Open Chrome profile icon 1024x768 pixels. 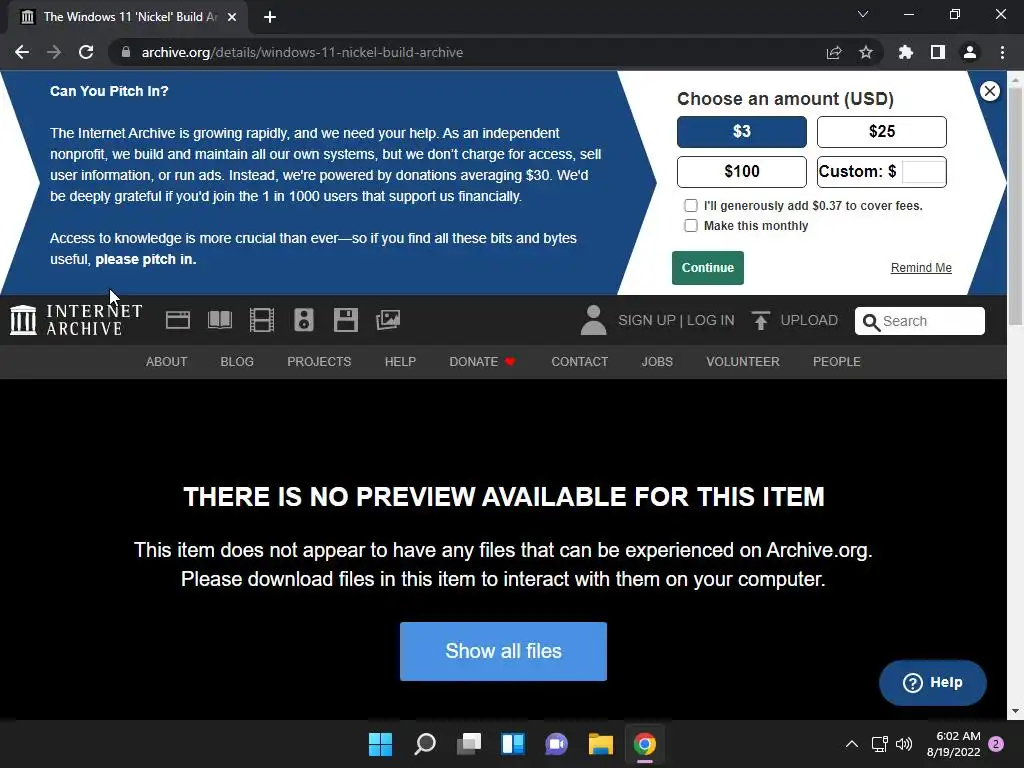coord(970,52)
